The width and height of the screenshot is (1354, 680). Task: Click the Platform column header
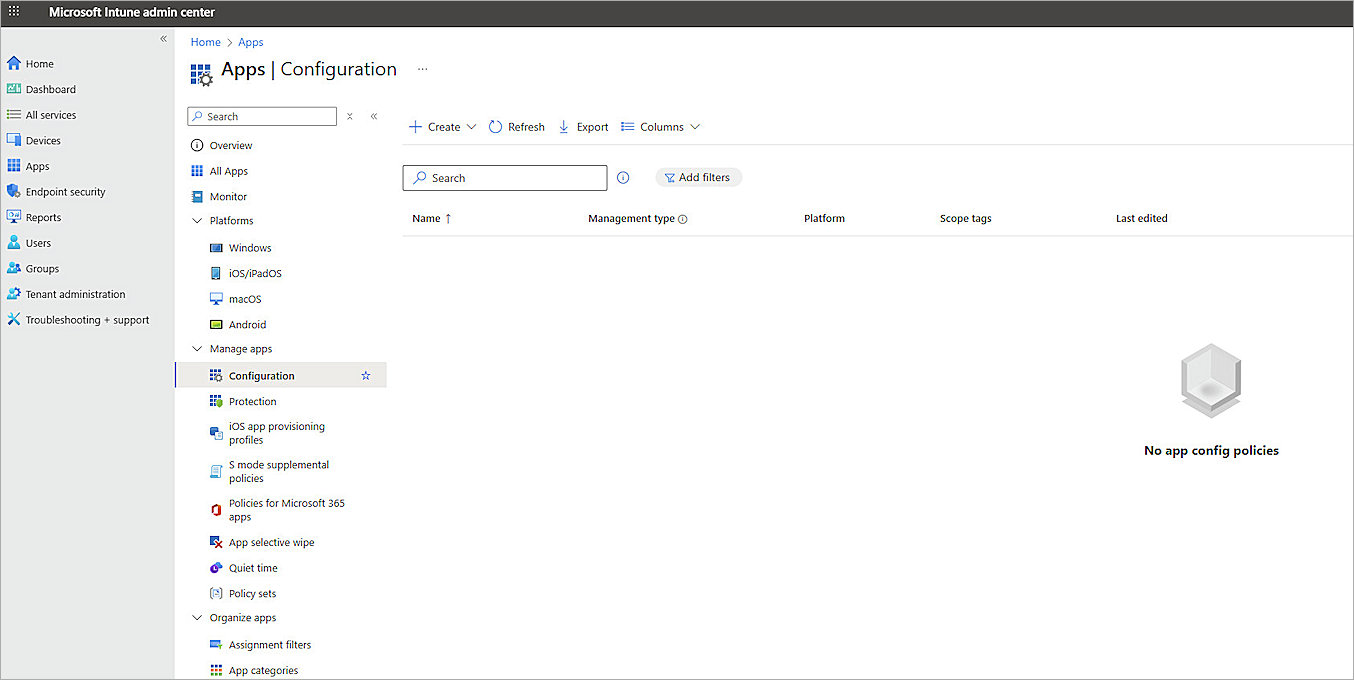point(824,218)
